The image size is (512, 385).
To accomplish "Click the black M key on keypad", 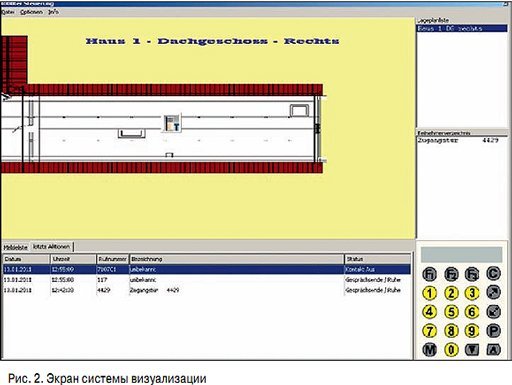I will click(x=430, y=350).
